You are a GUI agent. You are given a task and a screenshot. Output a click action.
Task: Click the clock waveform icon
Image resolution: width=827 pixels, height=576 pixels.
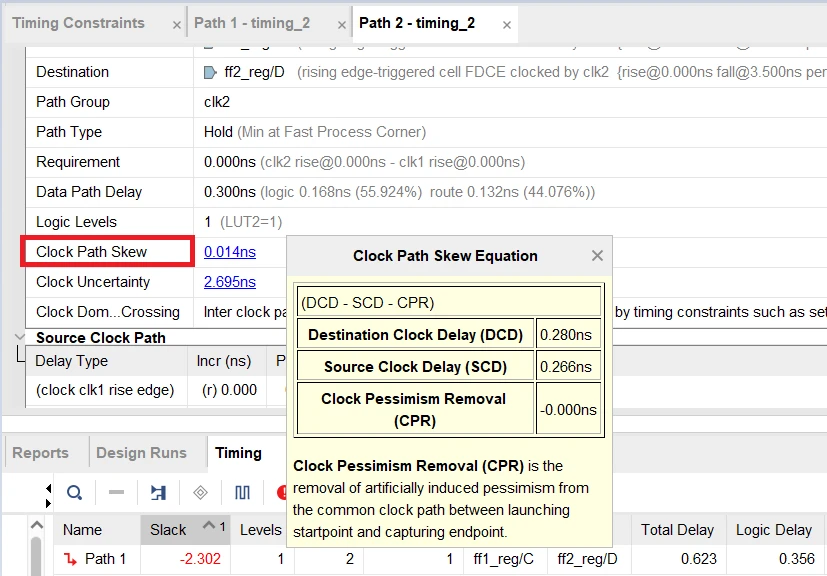click(x=242, y=493)
